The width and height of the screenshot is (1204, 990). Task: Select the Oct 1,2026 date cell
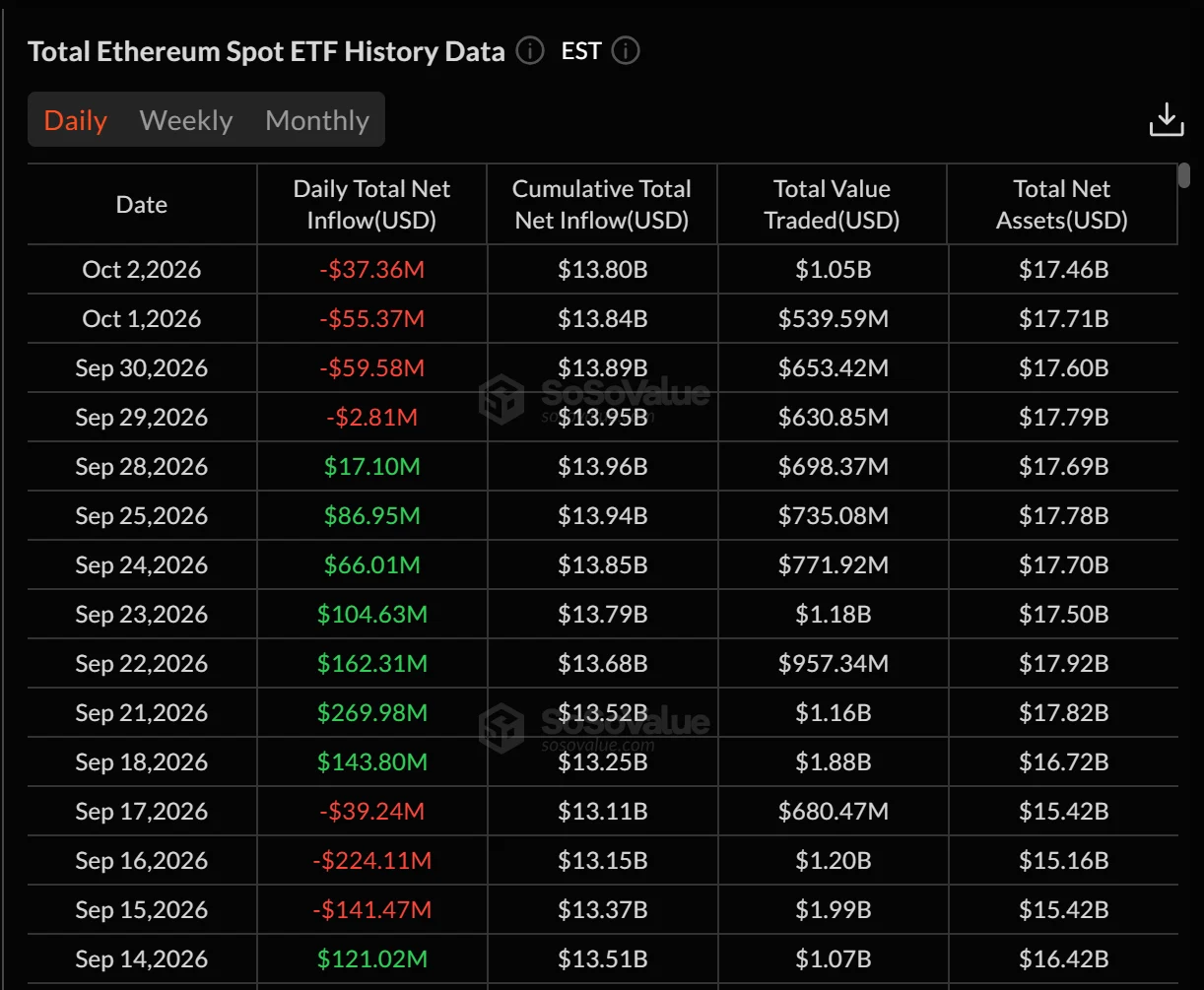click(x=142, y=318)
